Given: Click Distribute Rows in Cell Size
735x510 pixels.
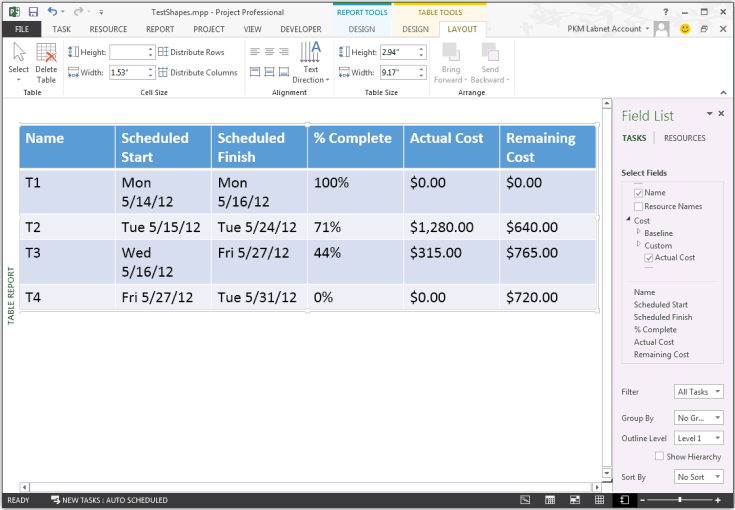Looking at the screenshot, I should coord(196,52).
